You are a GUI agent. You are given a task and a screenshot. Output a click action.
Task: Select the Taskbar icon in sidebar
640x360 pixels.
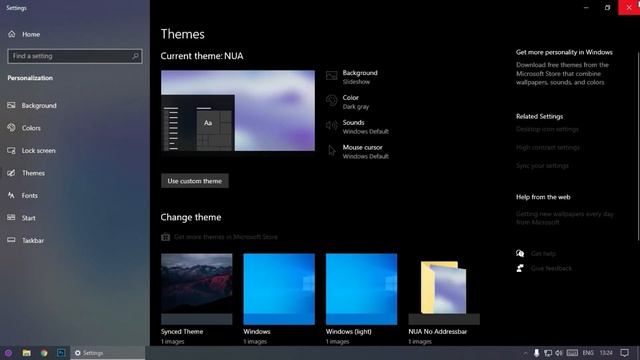pyautogui.click(x=11, y=240)
